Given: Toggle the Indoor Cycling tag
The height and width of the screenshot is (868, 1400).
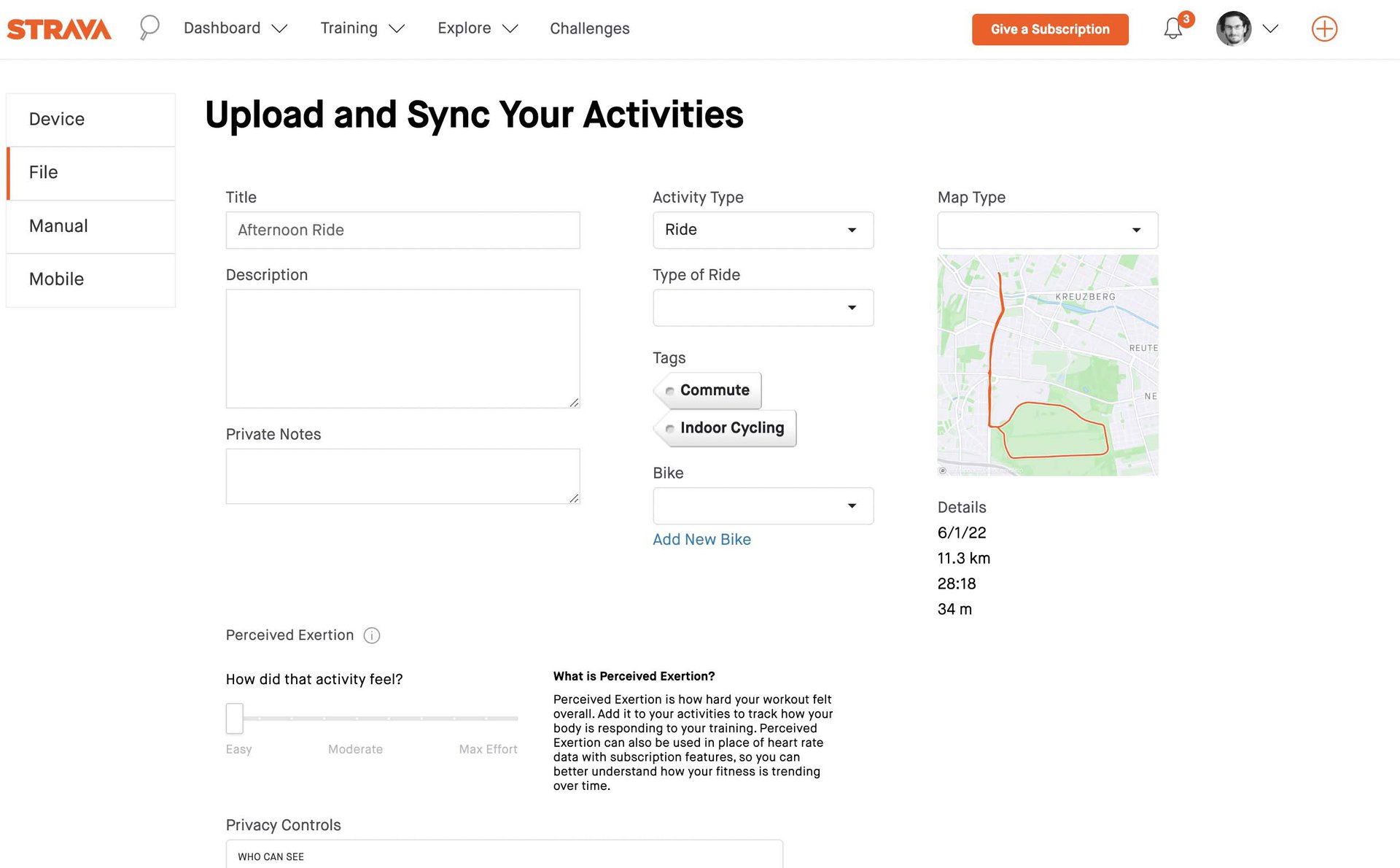Looking at the screenshot, I should pyautogui.click(x=726, y=428).
